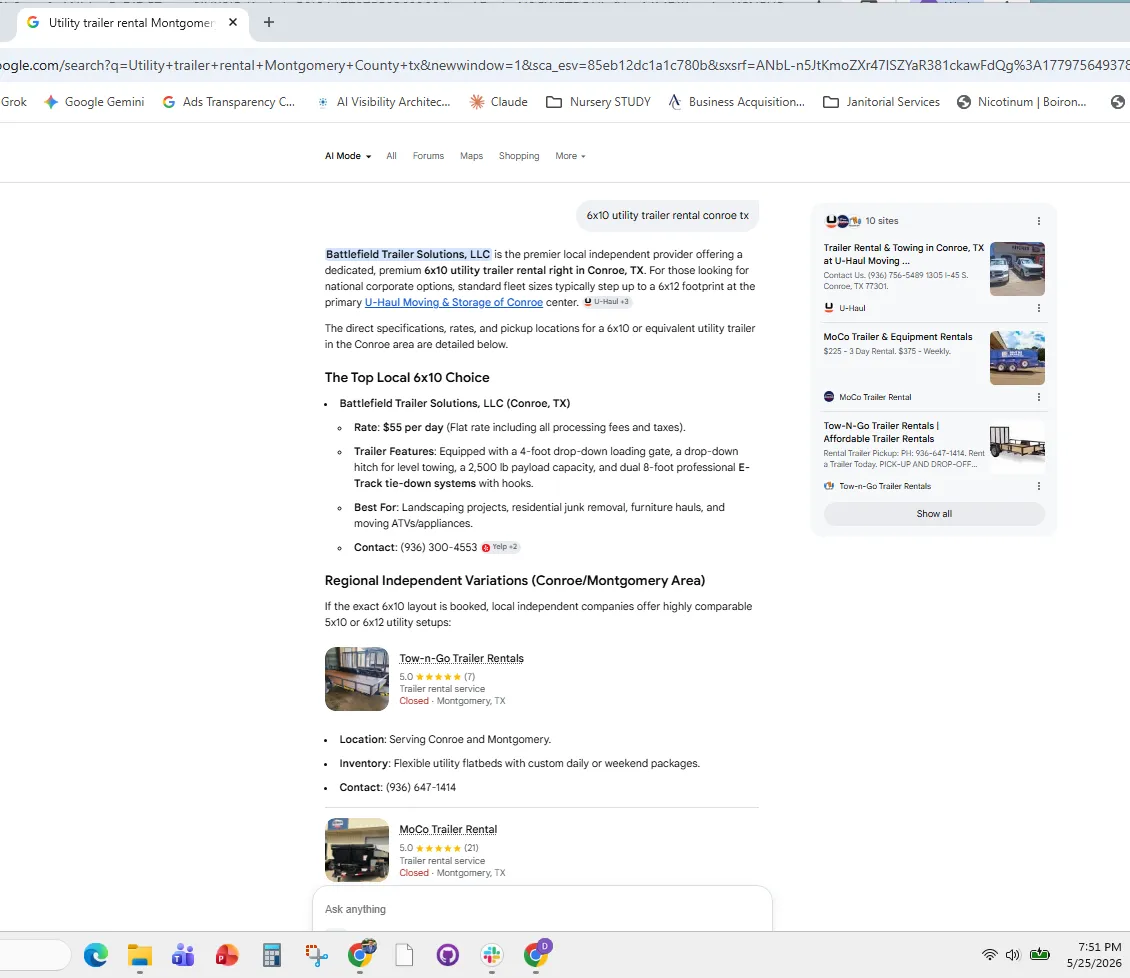Viewport: 1130px width, 978px height.
Task: Select The Top Local 6x10 Choice heading
Action: coord(406,377)
